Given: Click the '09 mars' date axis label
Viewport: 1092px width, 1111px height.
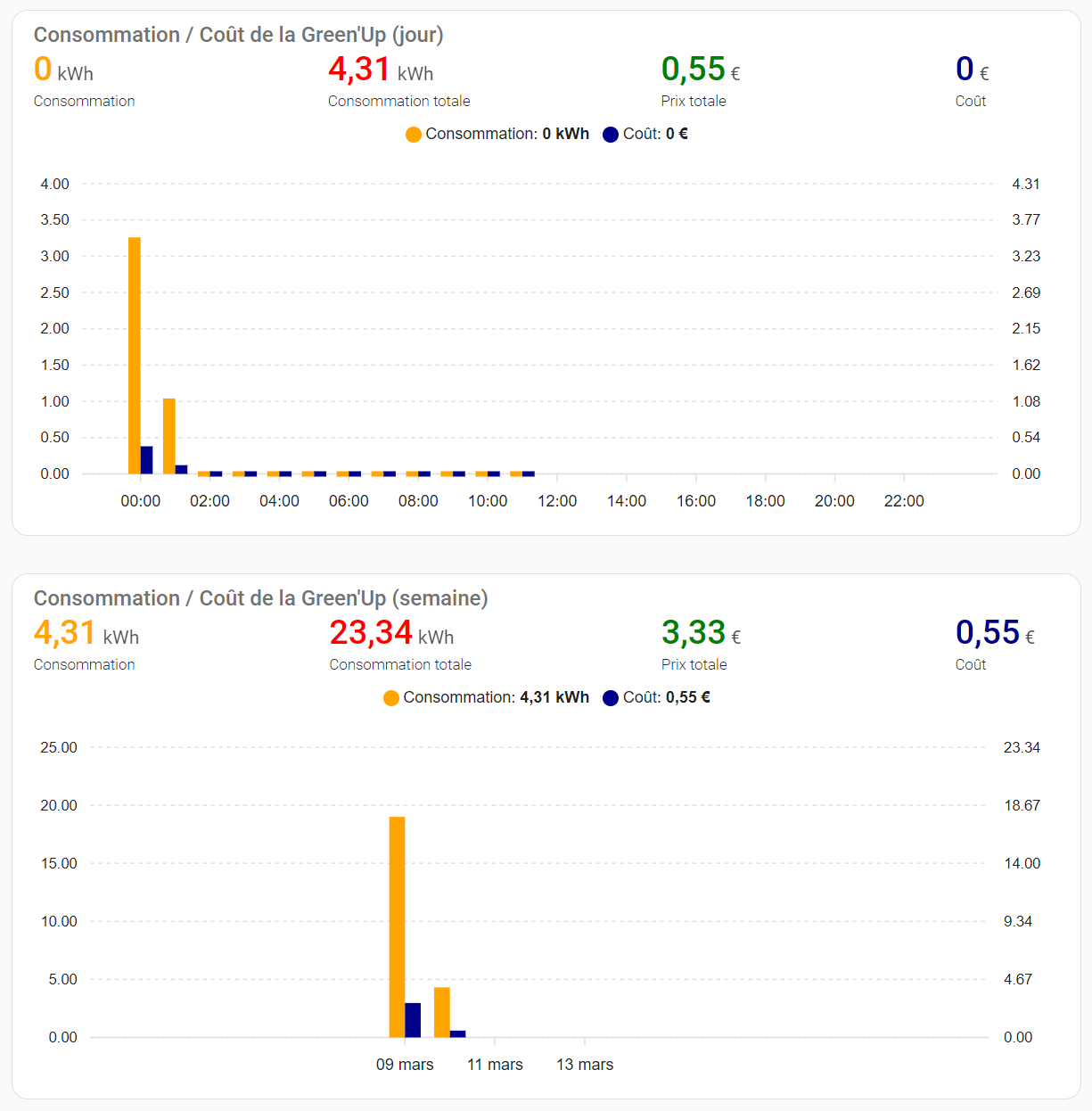Looking at the screenshot, I should click(405, 1065).
